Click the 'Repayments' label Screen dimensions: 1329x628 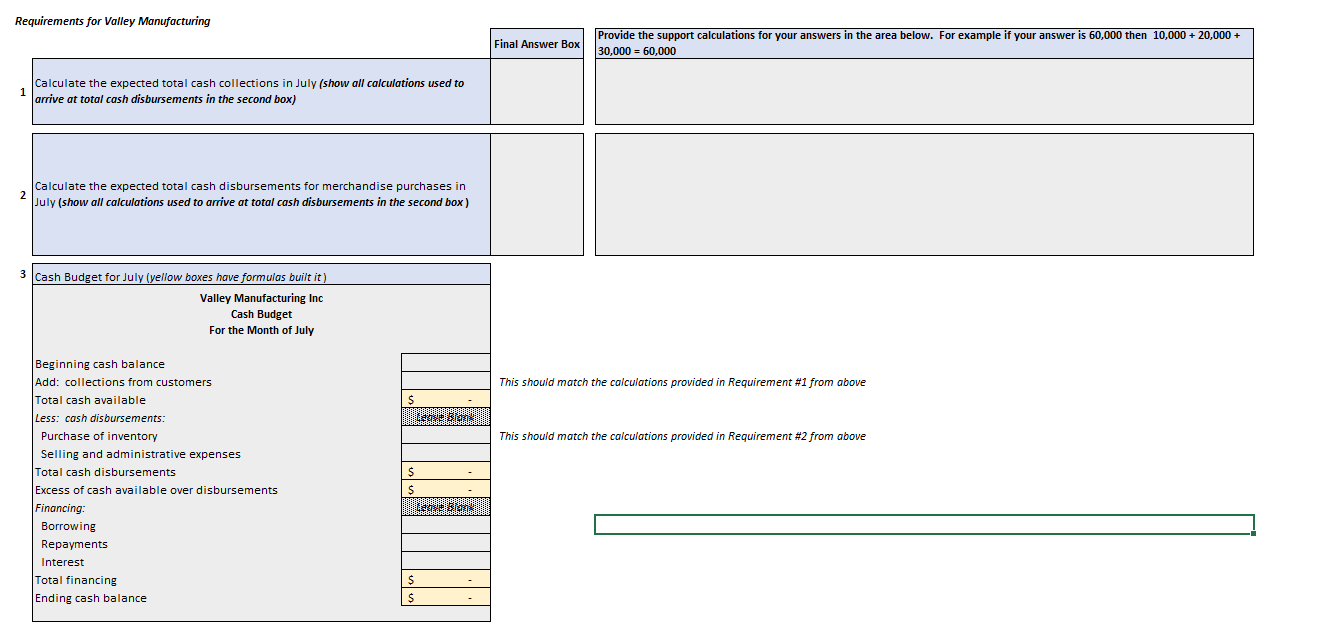tap(74, 544)
